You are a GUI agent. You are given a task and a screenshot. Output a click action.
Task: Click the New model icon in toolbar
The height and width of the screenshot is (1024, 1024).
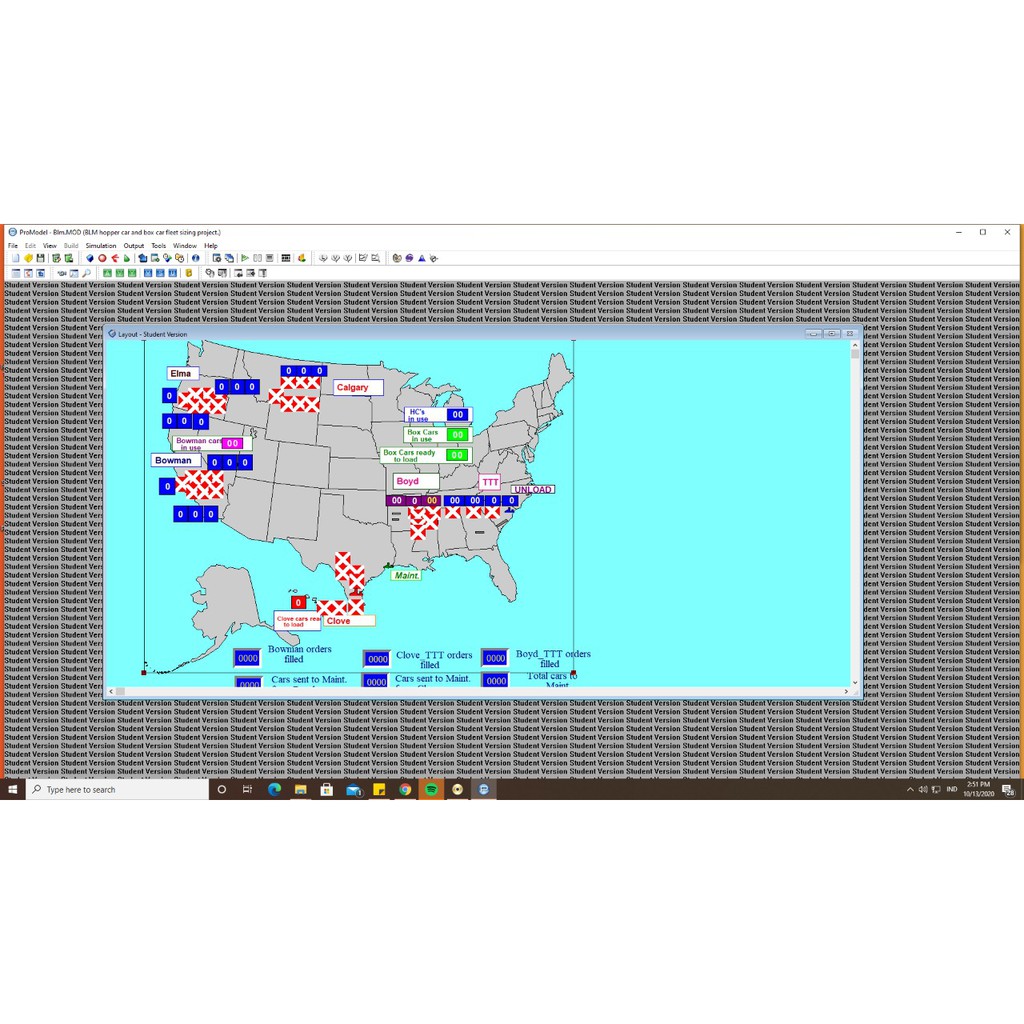coord(15,258)
